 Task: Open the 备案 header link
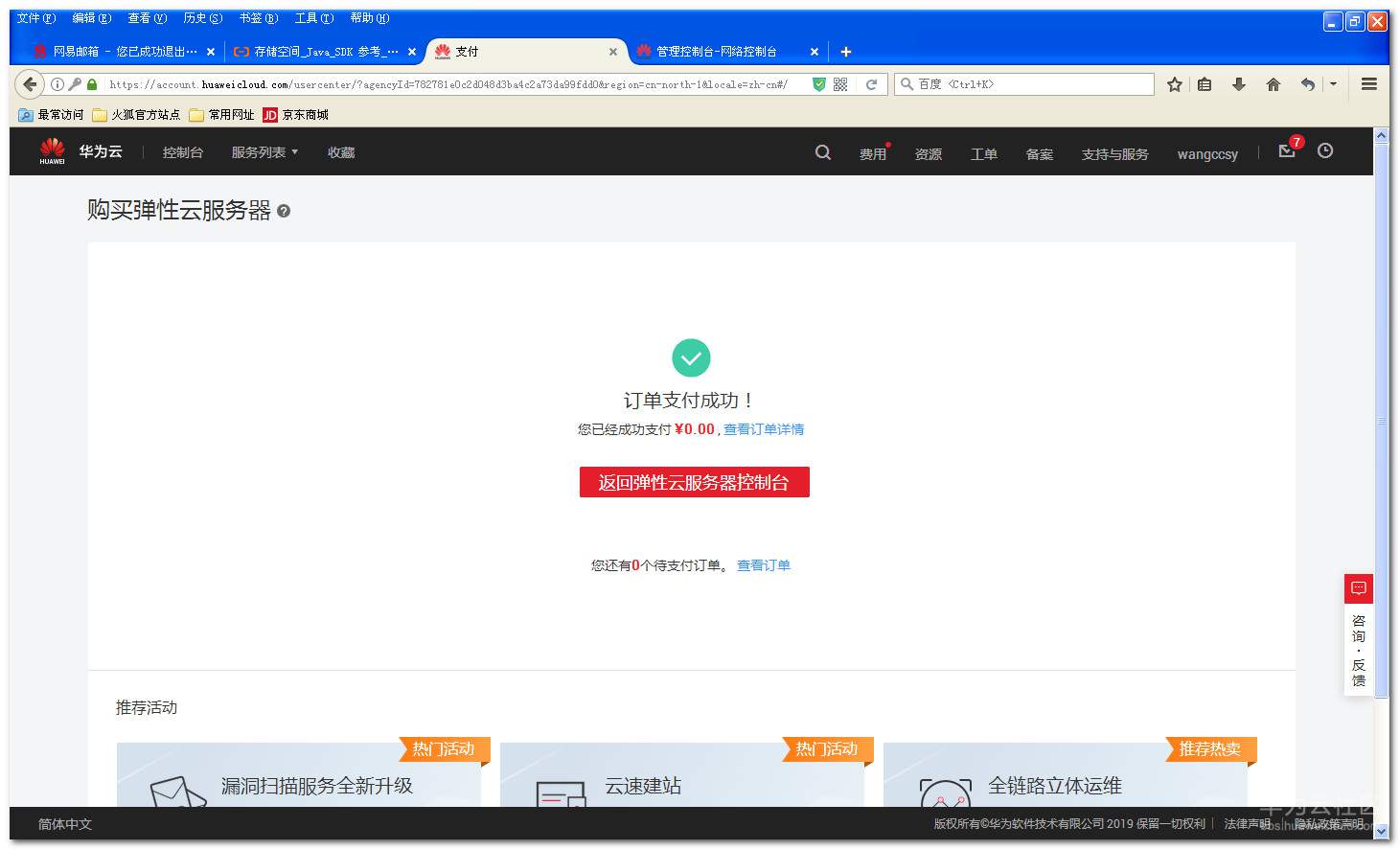coord(1040,154)
